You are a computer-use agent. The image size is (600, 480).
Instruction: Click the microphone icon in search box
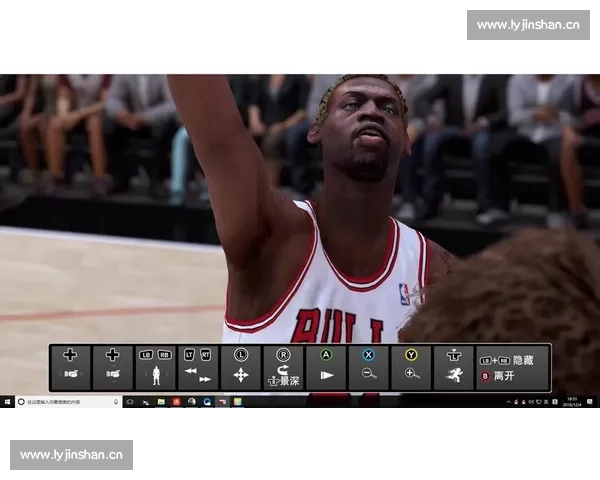pos(116,402)
